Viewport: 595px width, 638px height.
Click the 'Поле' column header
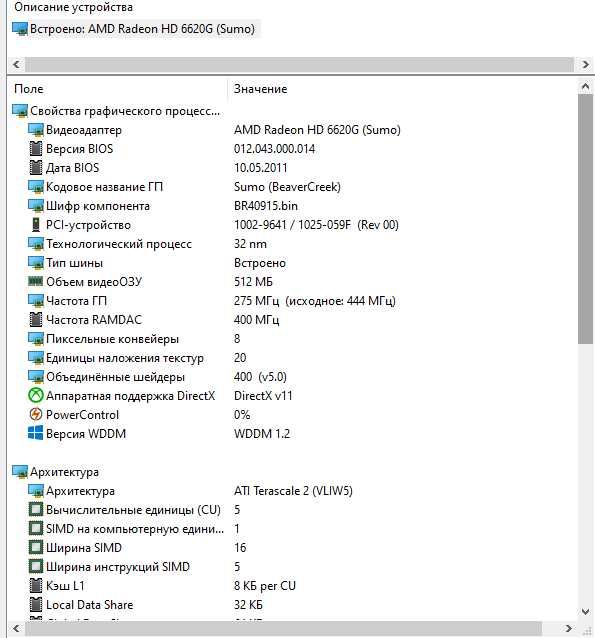pyautogui.click(x=28, y=89)
